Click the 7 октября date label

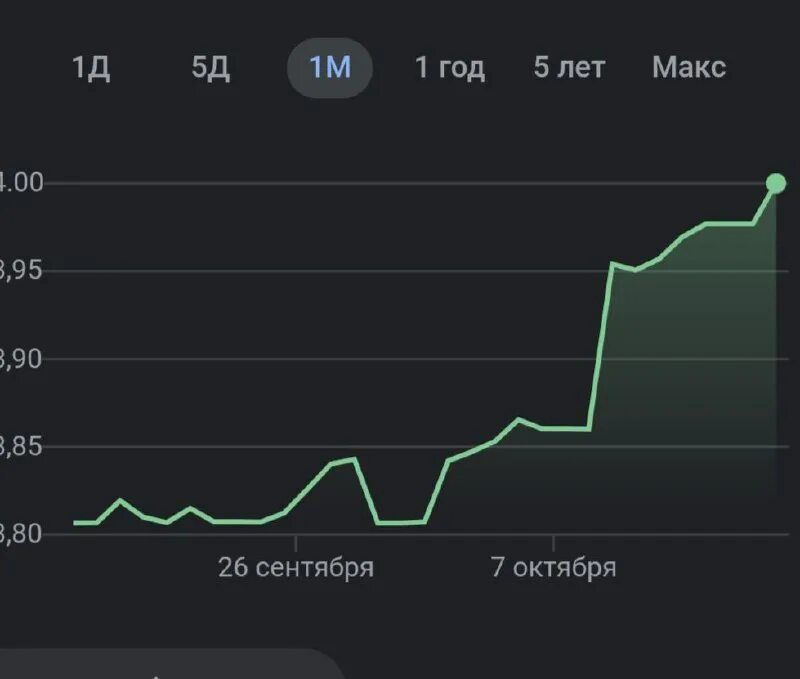point(554,567)
